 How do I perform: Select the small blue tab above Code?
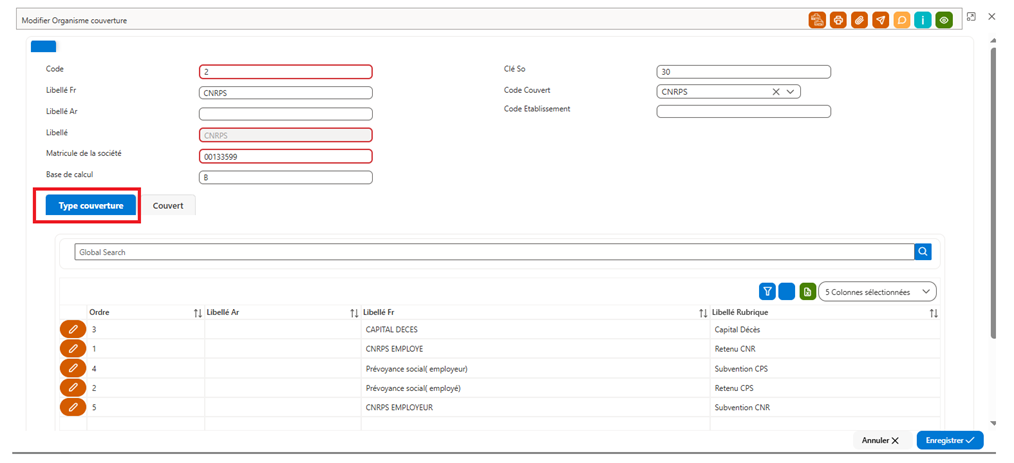43,46
